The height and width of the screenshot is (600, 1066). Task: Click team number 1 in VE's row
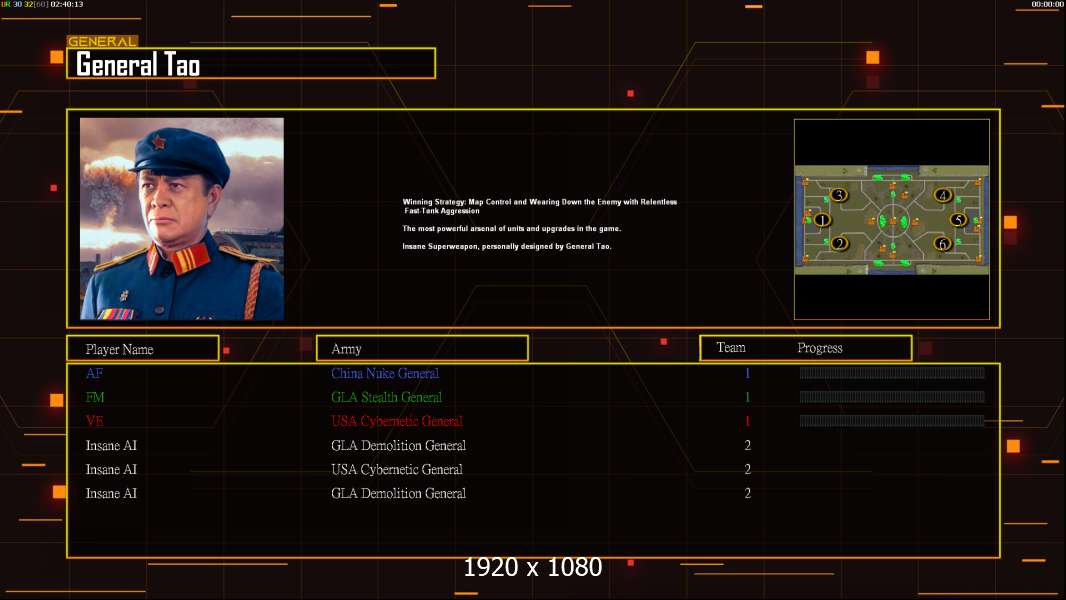tap(747, 421)
